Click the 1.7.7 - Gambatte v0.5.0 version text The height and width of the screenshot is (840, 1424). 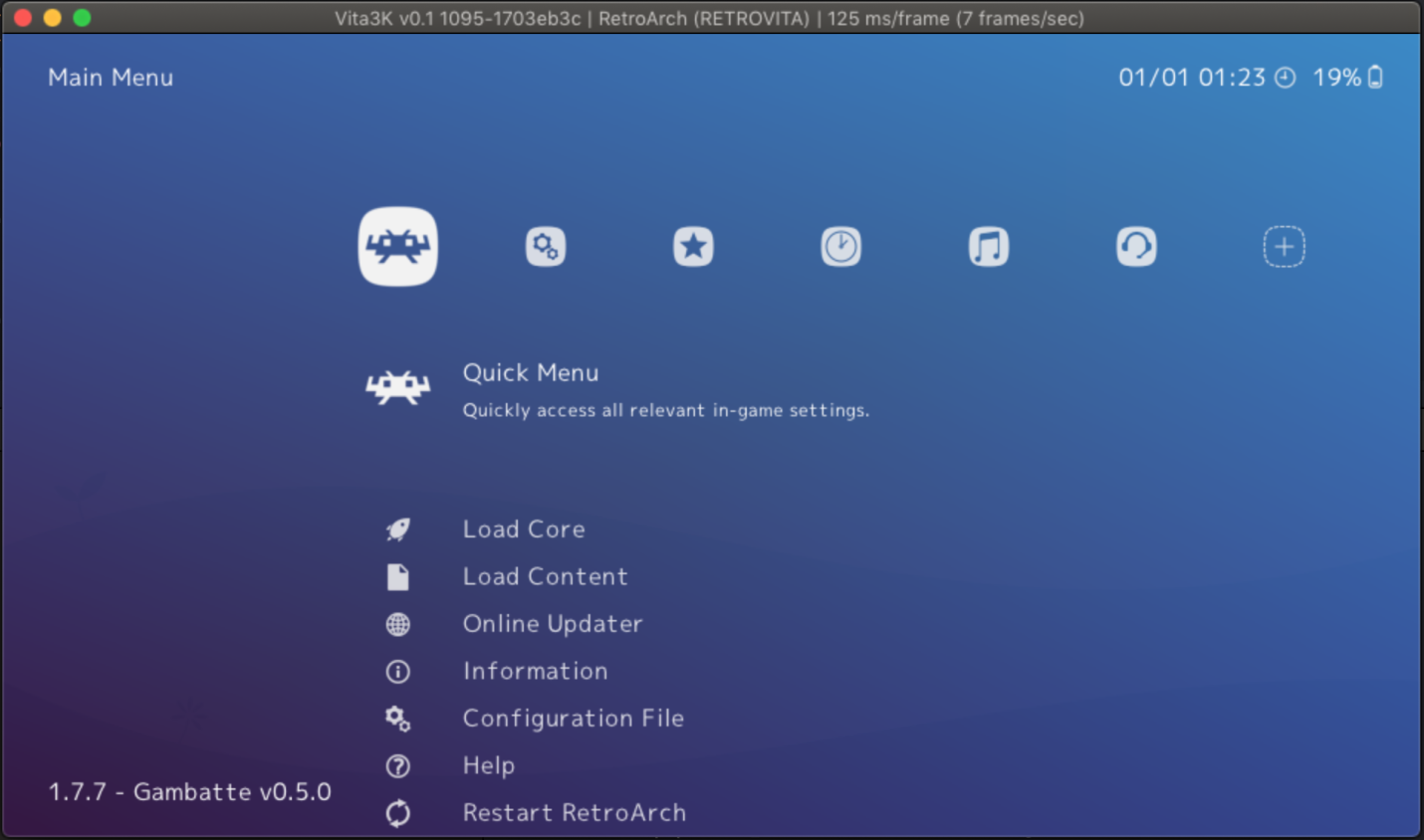tap(190, 792)
